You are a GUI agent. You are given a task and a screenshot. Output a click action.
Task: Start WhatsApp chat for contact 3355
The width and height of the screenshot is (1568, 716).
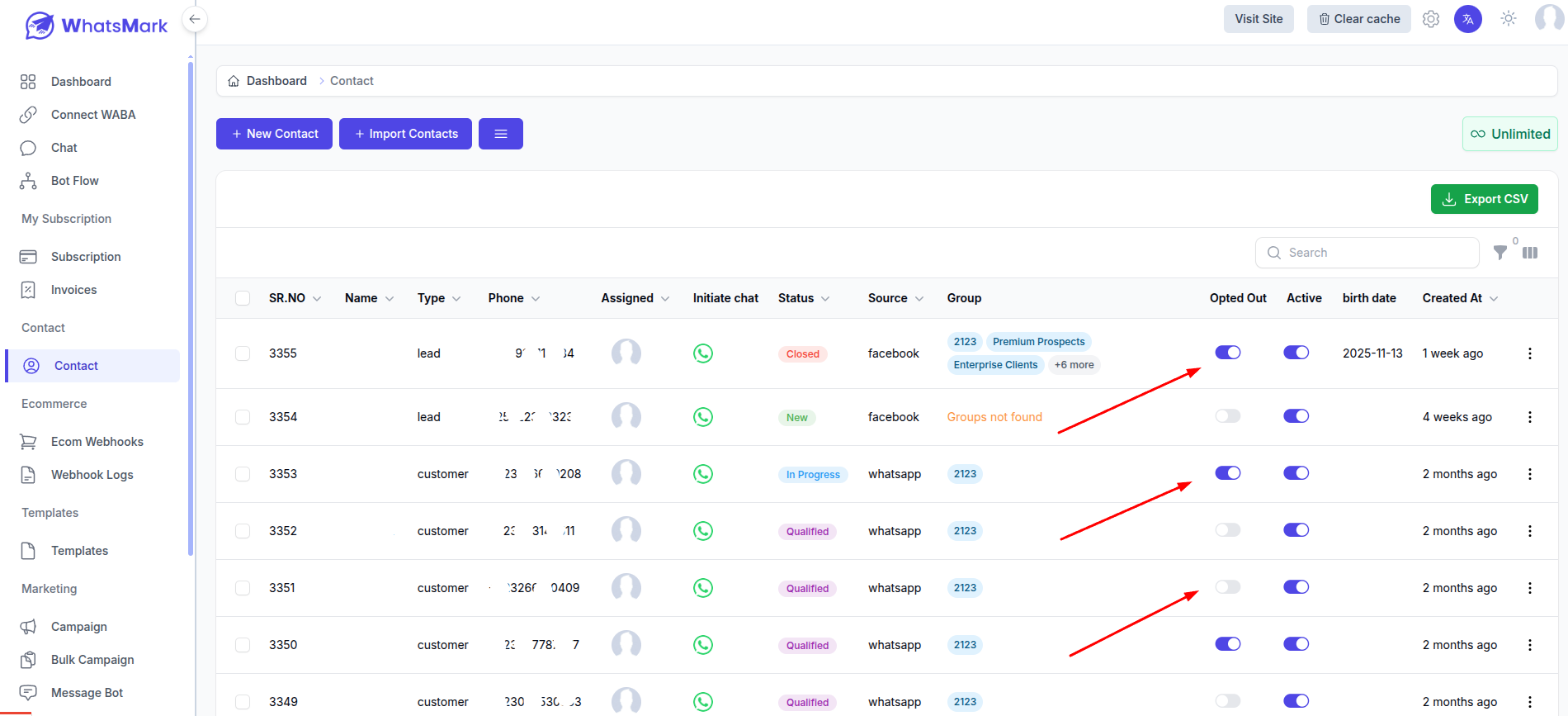pos(703,353)
